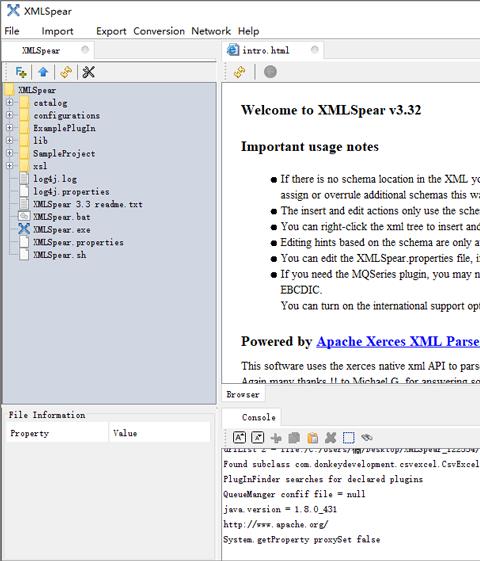The height and width of the screenshot is (561, 480).
Task: Select XMLSpear.properties in the tree
Action: 78,242
